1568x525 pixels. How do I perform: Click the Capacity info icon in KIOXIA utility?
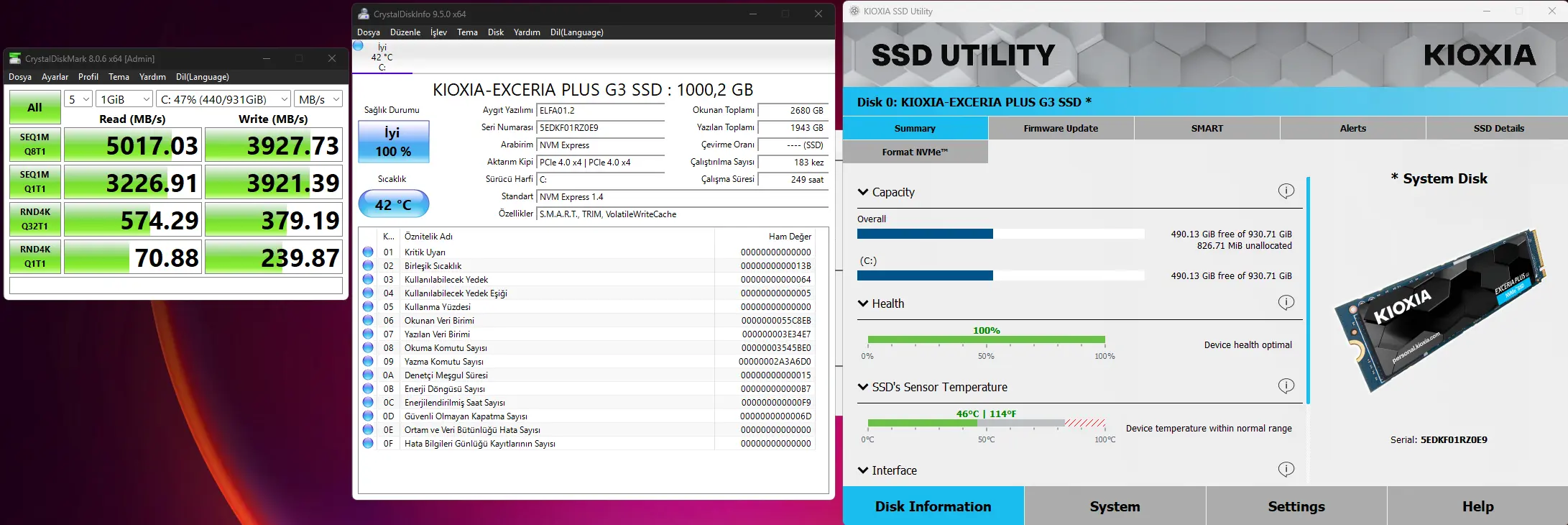tap(1286, 191)
